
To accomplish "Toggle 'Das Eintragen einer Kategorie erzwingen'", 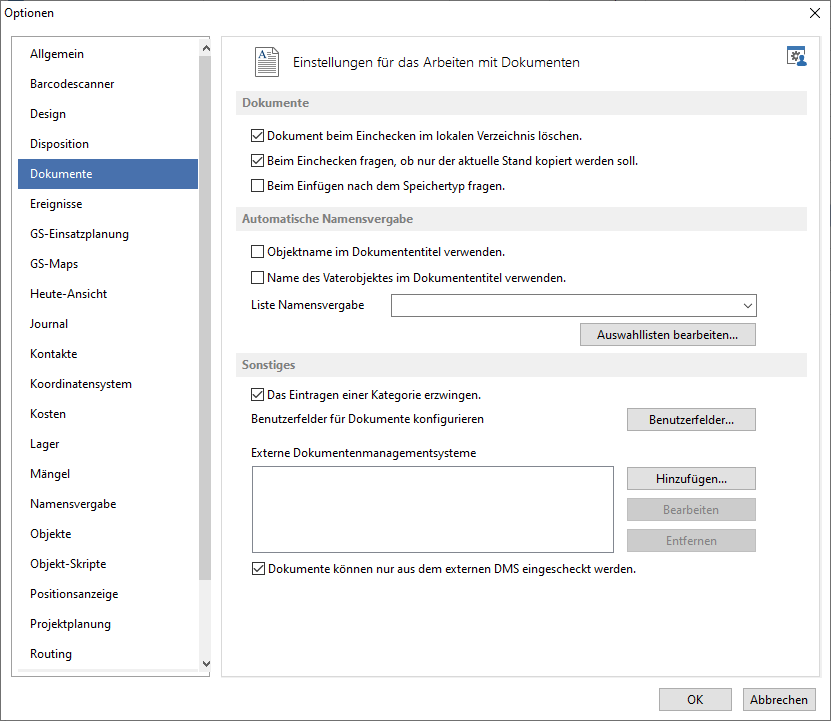I will tap(258, 394).
